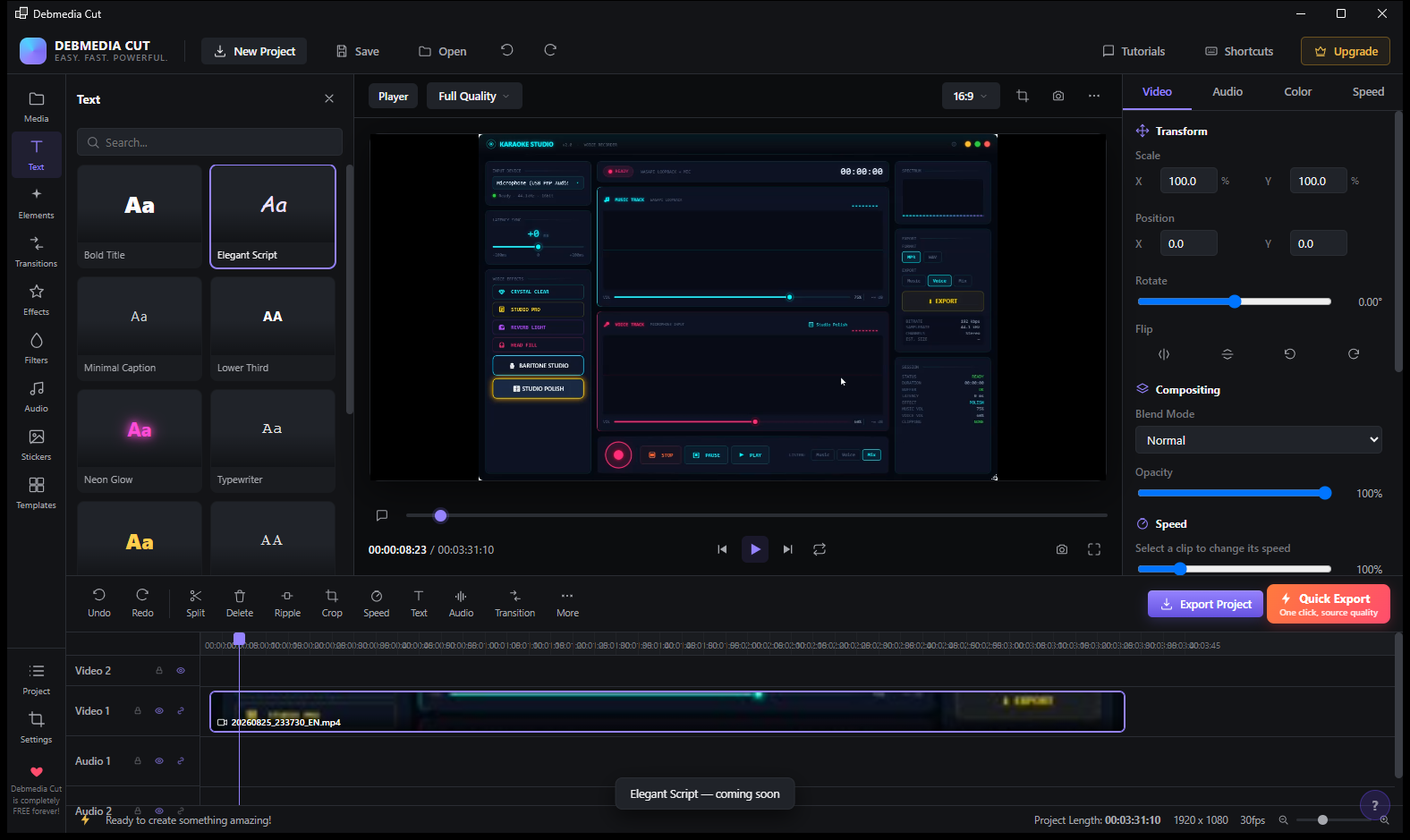Lock the Video 1 track
The height and width of the screenshot is (840, 1410).
pyautogui.click(x=138, y=711)
